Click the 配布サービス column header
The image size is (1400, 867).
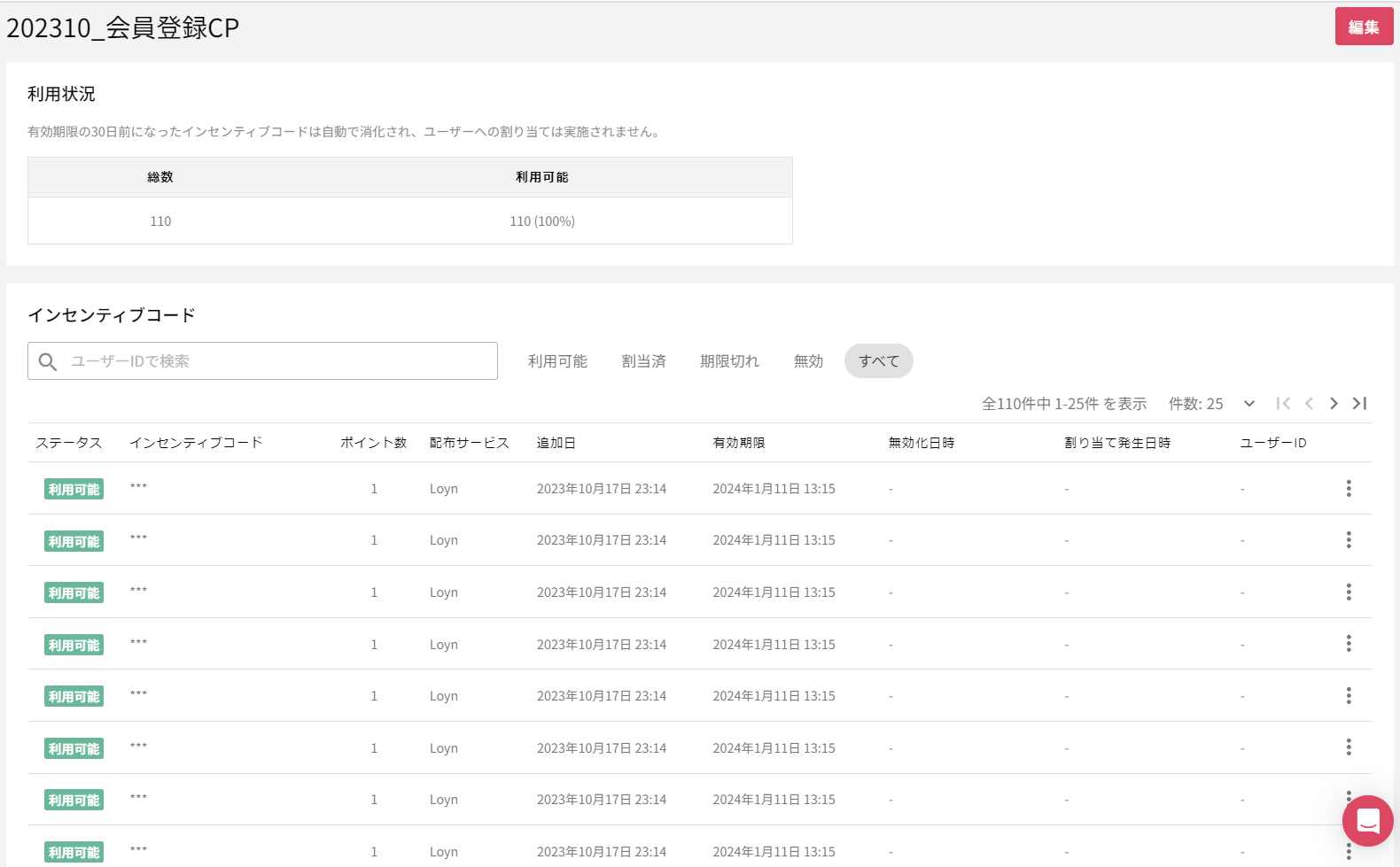(x=470, y=443)
